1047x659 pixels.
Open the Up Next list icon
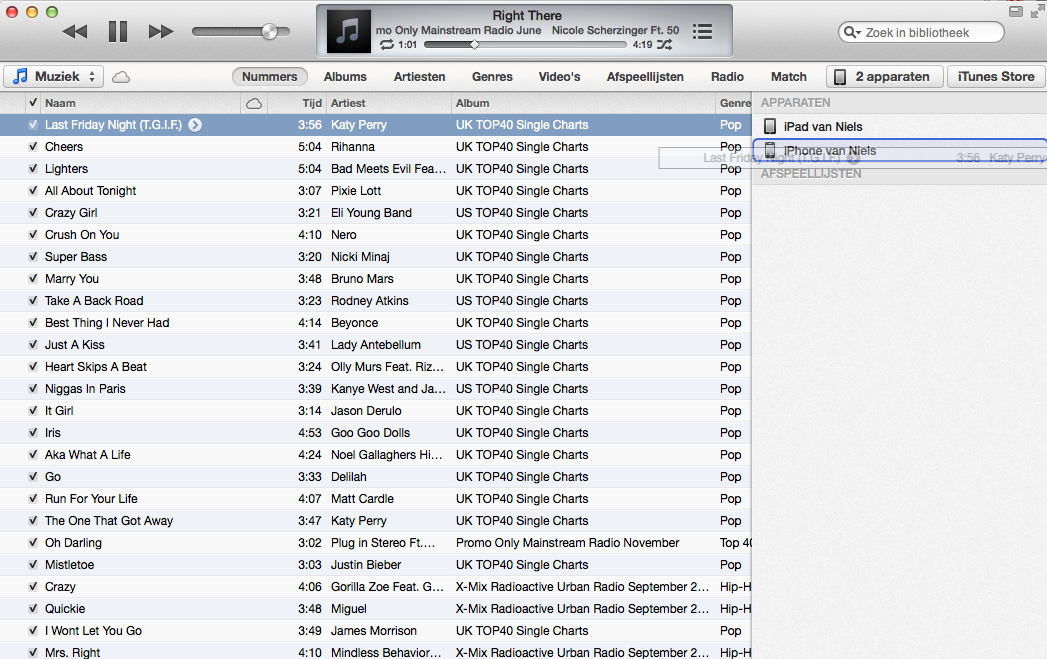click(702, 31)
